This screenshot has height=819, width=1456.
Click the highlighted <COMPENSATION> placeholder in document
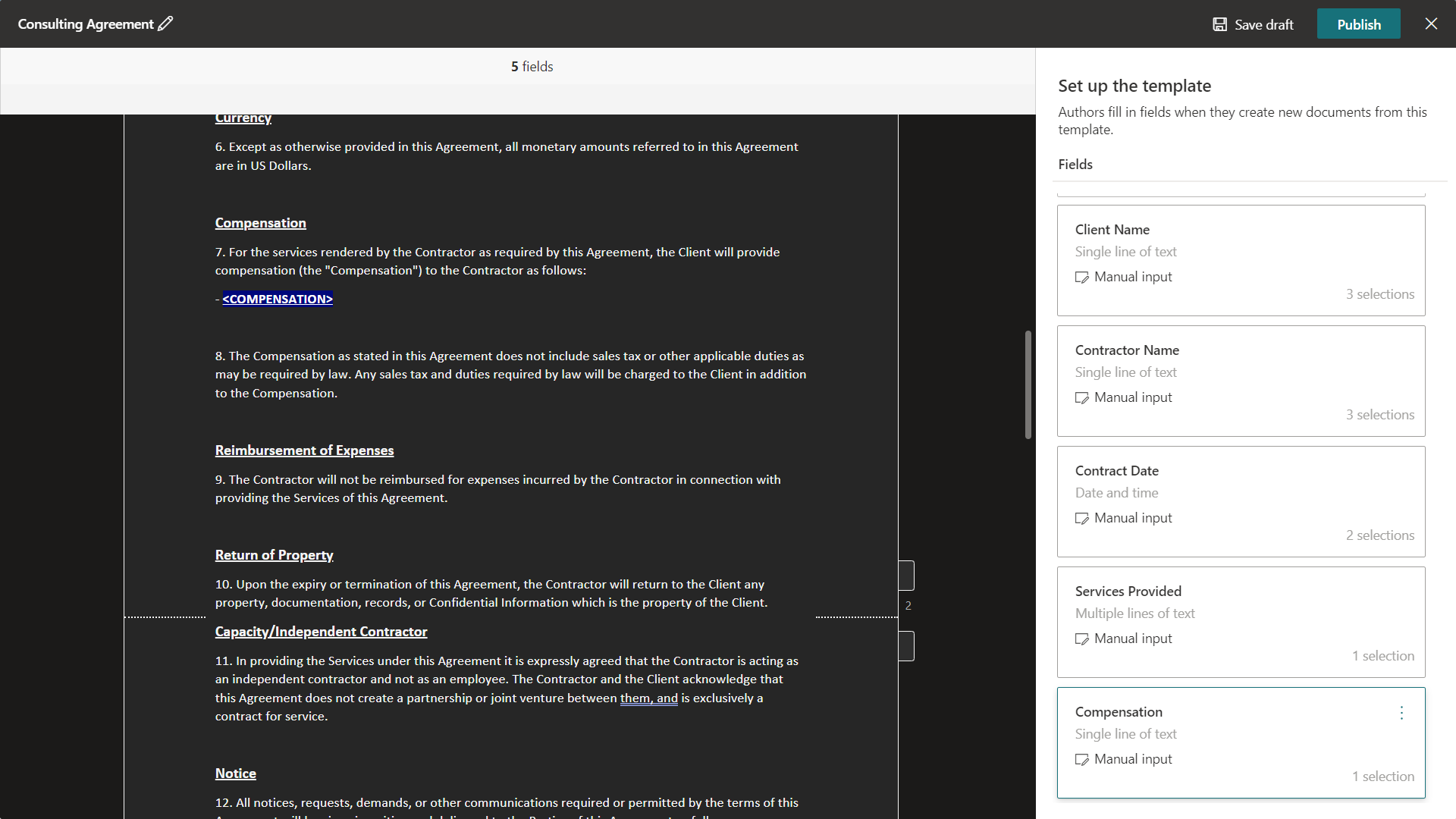278,299
